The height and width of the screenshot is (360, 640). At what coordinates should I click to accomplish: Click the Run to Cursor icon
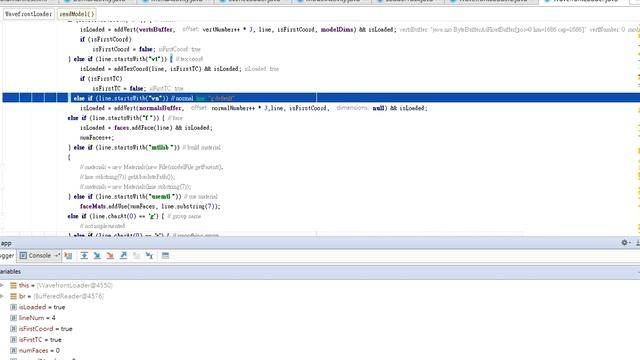click(149, 256)
